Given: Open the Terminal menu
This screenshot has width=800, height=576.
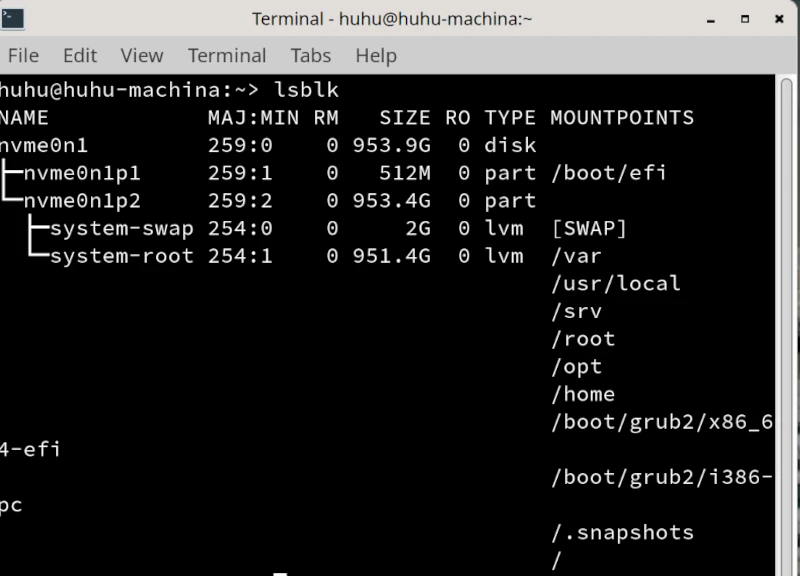Looking at the screenshot, I should (227, 56).
